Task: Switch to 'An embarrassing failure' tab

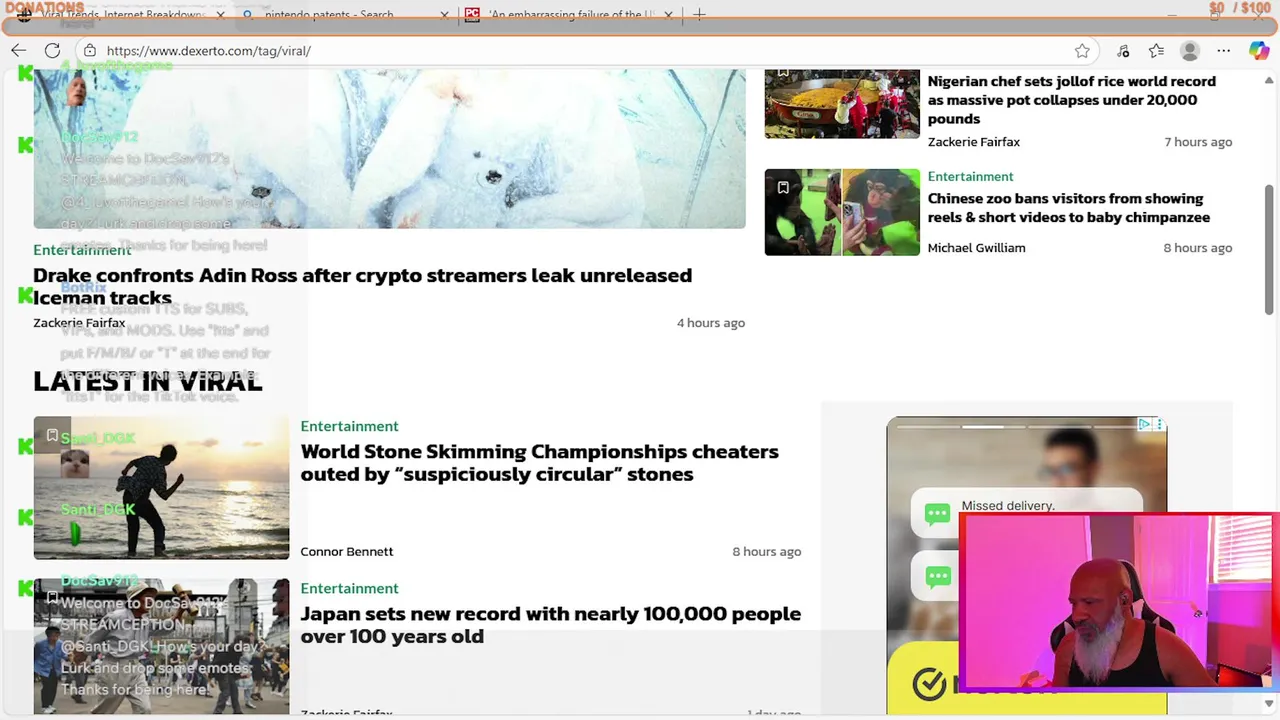Action: 570,15
